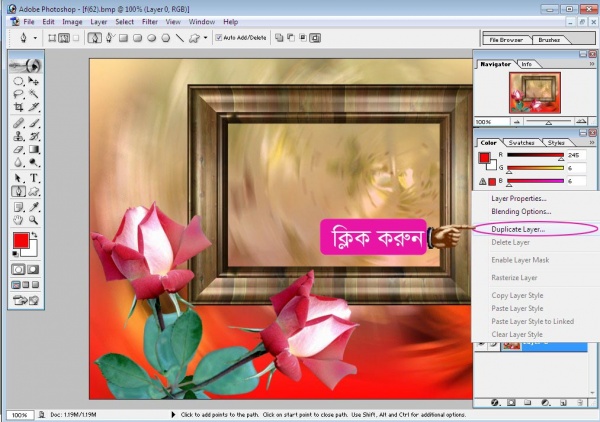Choose Shape Layers option in options bar
The width and height of the screenshot is (600, 422).
tap(52, 38)
